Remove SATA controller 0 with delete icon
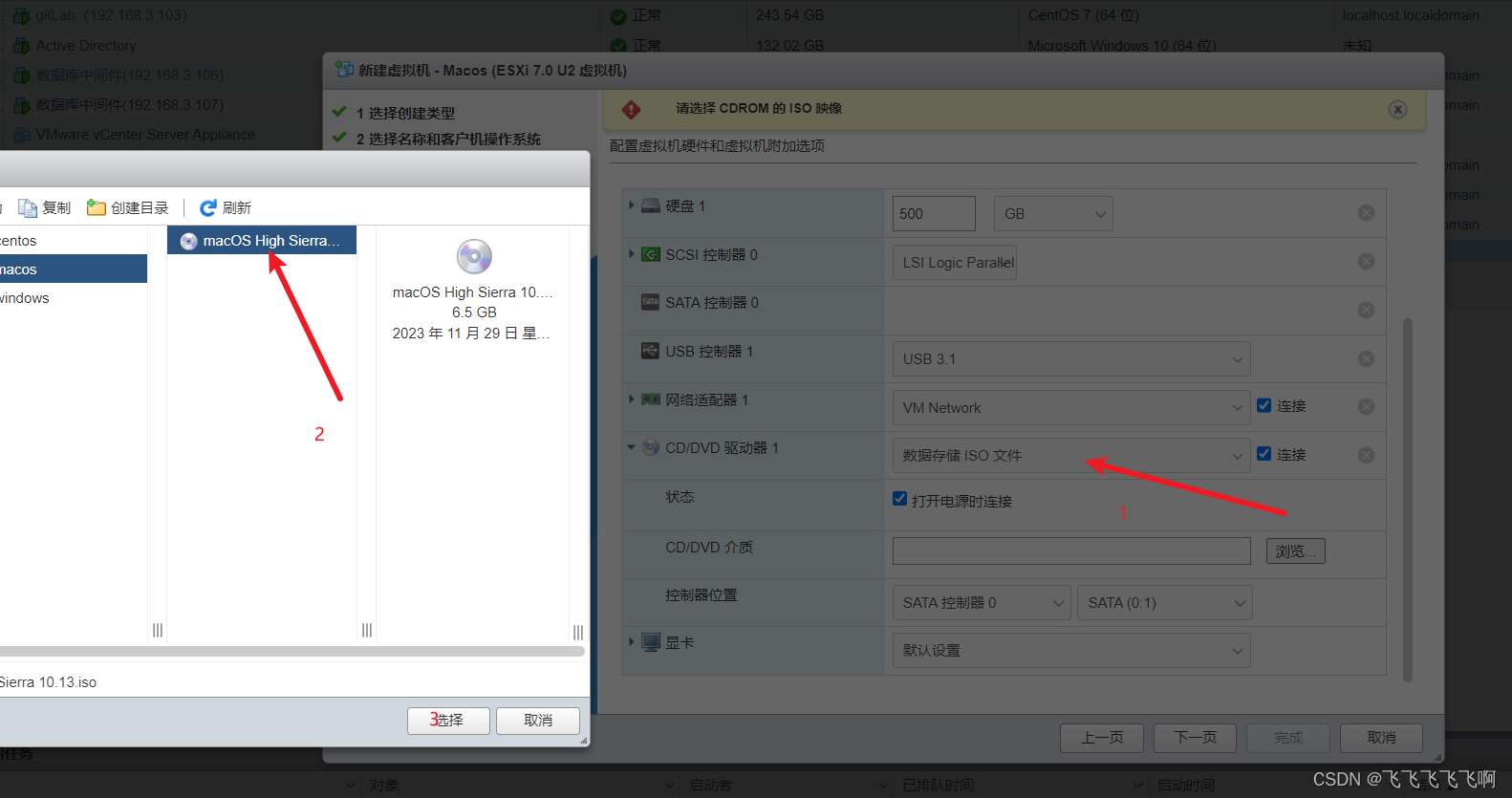Screen dimensions: 1512x798 pos(1366,310)
